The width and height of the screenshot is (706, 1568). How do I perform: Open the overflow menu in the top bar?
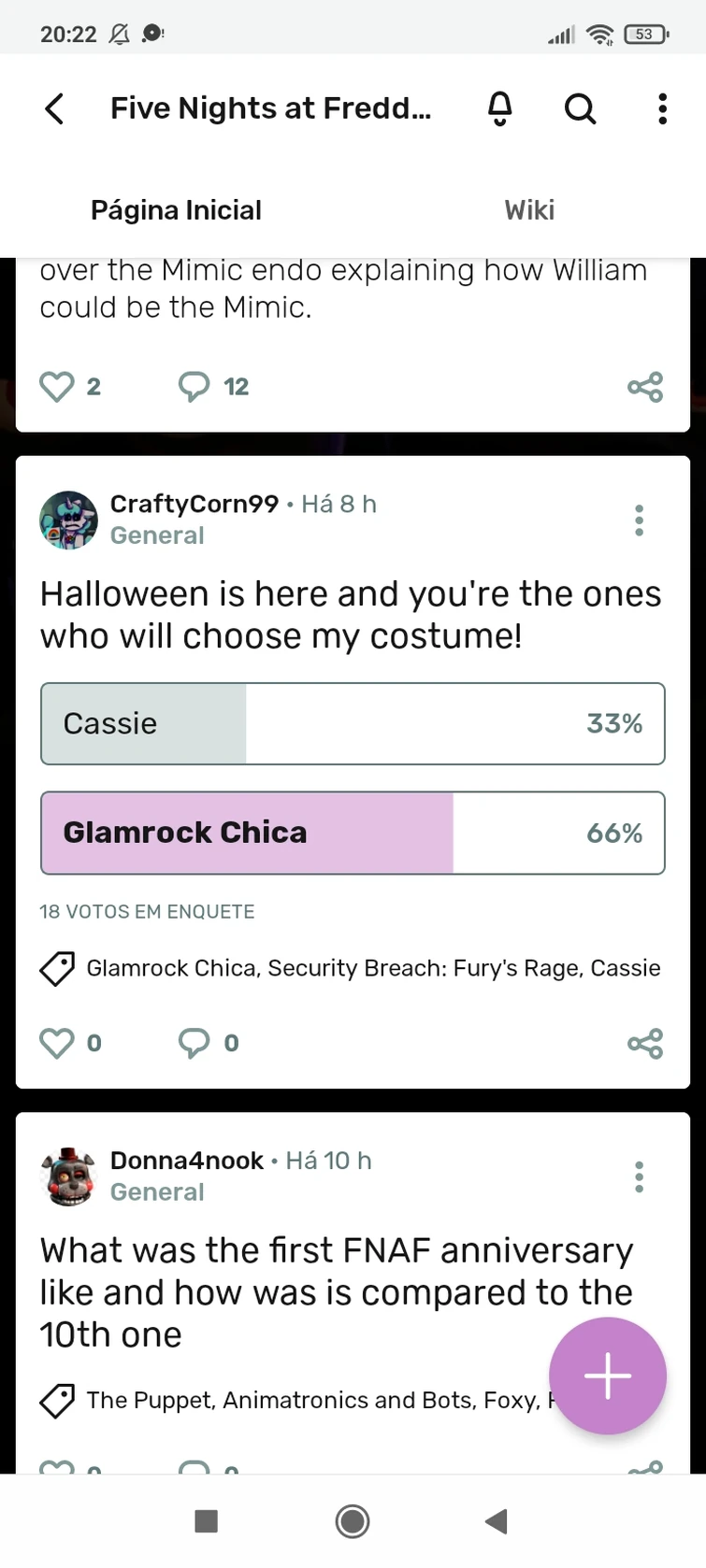pos(662,108)
